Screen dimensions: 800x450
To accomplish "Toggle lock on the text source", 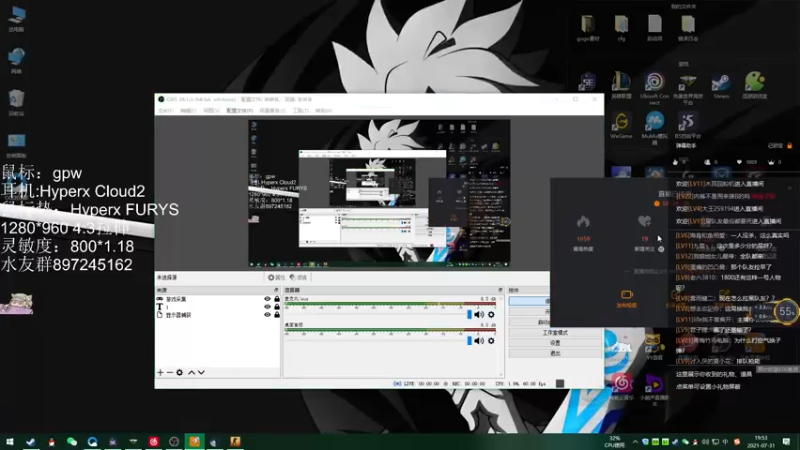I will pyautogui.click(x=277, y=307).
